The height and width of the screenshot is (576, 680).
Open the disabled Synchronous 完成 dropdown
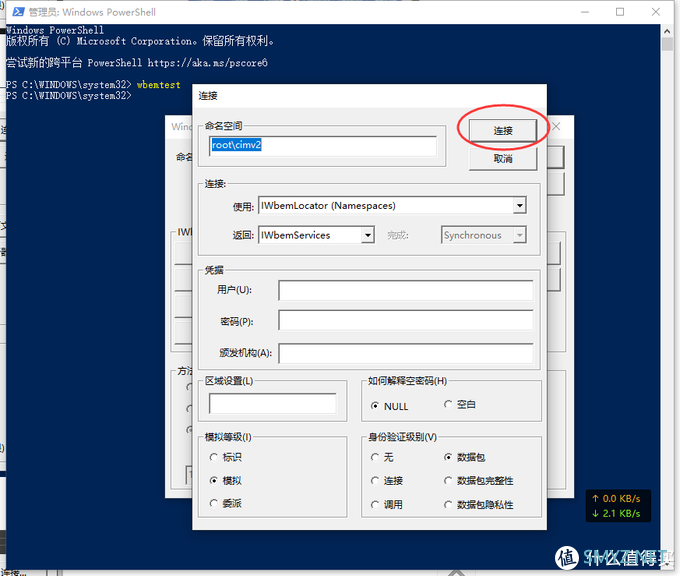520,235
